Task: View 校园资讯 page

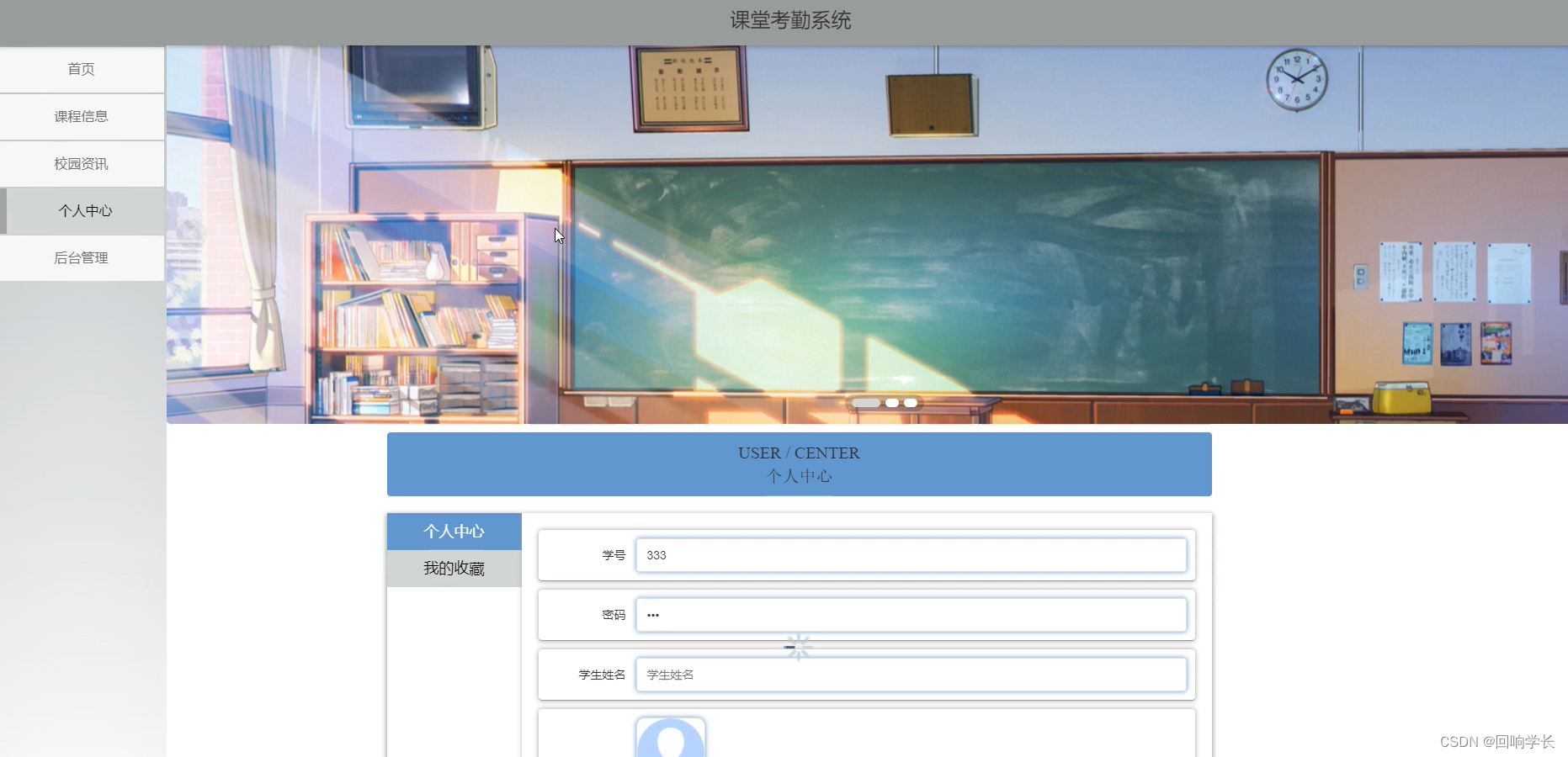Action: coord(81,163)
